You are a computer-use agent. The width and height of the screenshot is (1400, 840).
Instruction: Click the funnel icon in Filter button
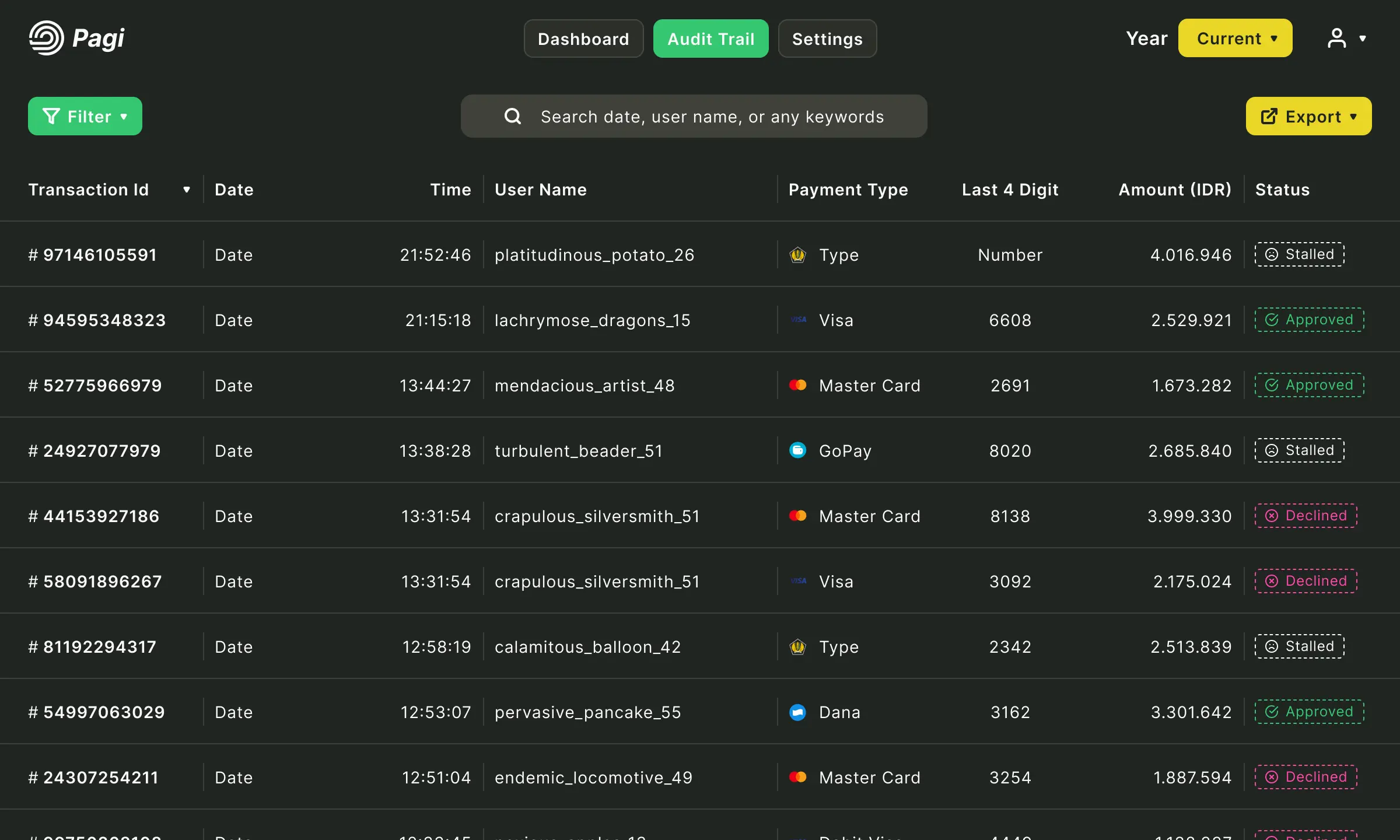(51, 116)
